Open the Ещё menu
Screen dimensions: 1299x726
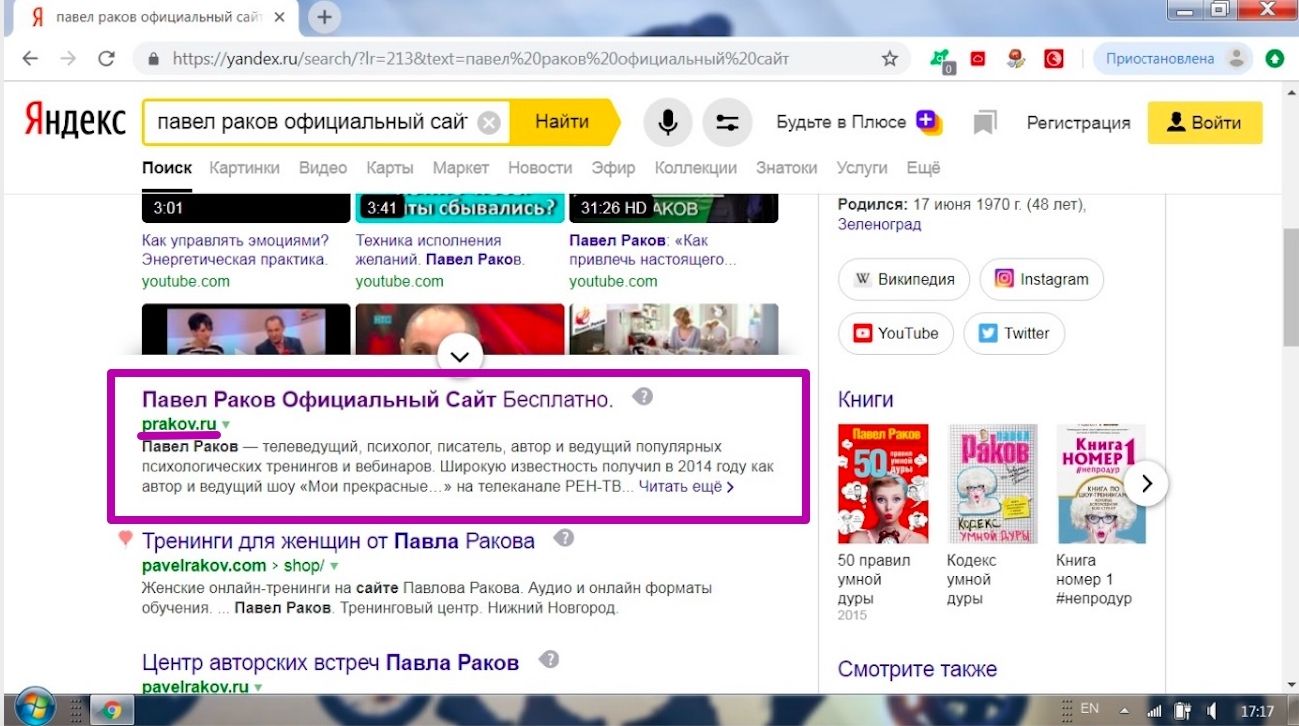point(923,168)
